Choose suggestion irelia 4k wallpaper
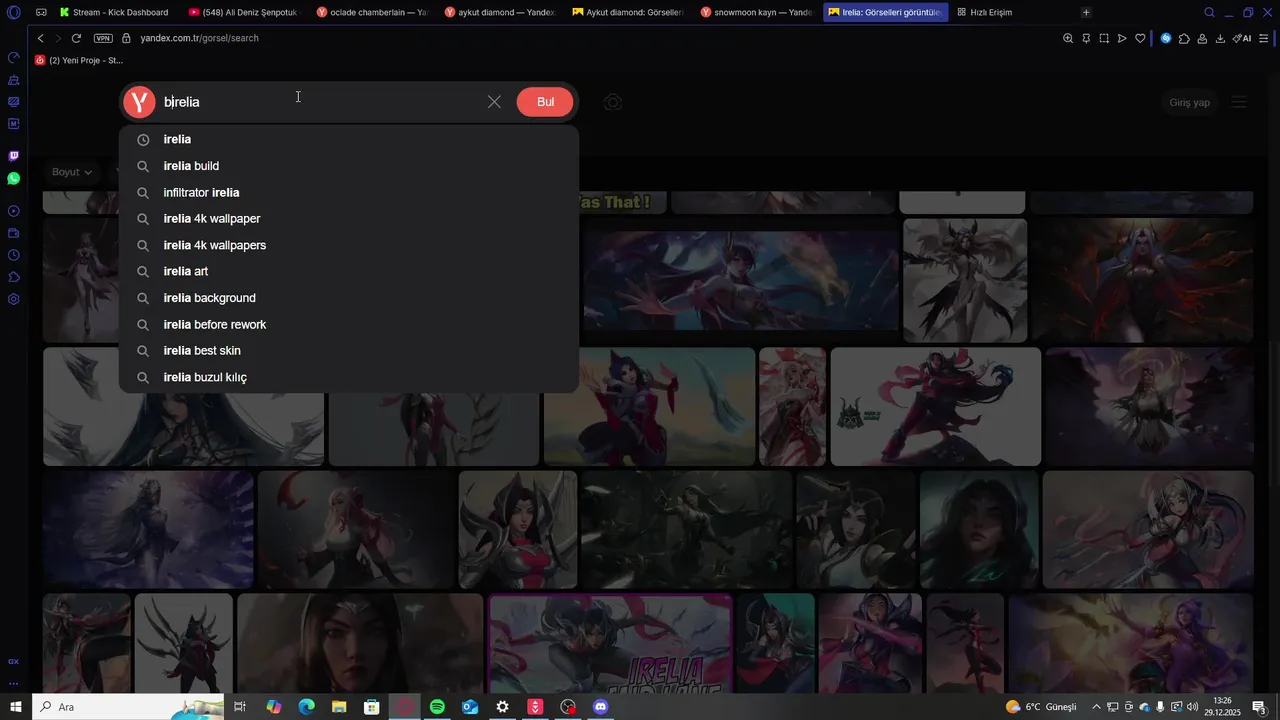 point(349,219)
